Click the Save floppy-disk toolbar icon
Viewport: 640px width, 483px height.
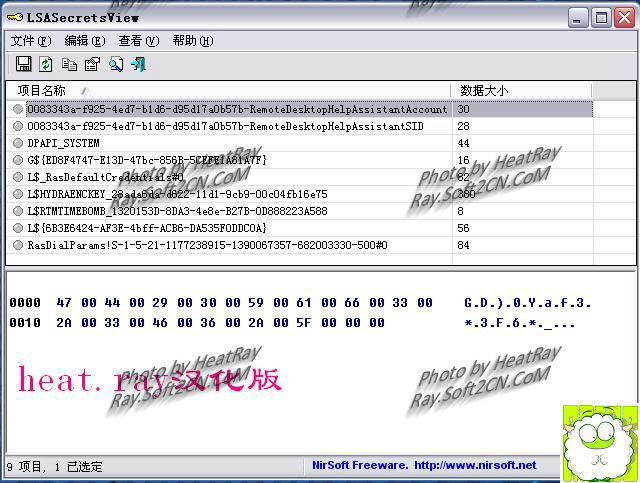point(23,64)
